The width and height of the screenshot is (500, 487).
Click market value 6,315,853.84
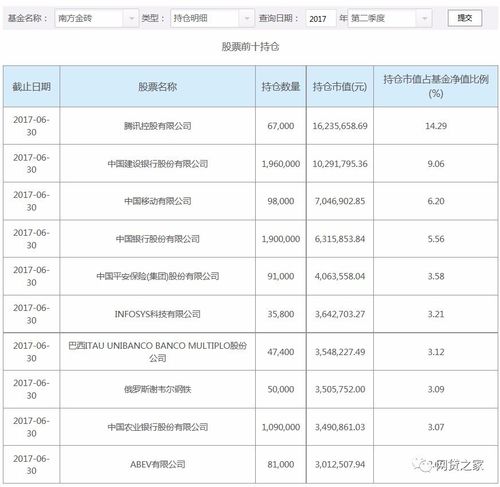340,239
